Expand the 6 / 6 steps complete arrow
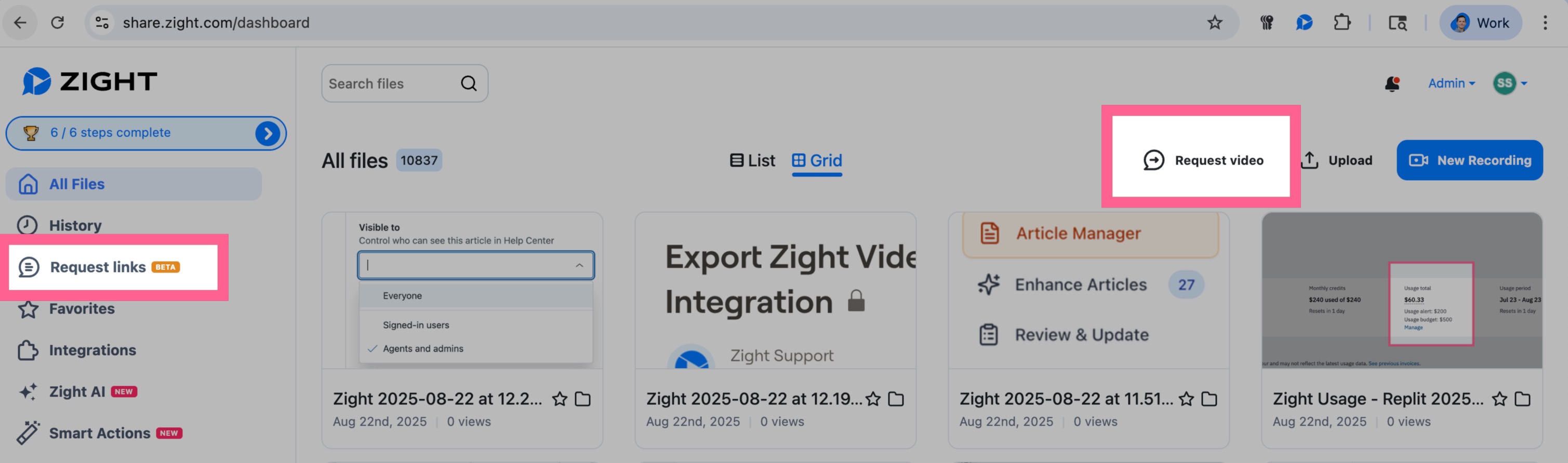Screen dimensions: 1568x463 pos(267,133)
